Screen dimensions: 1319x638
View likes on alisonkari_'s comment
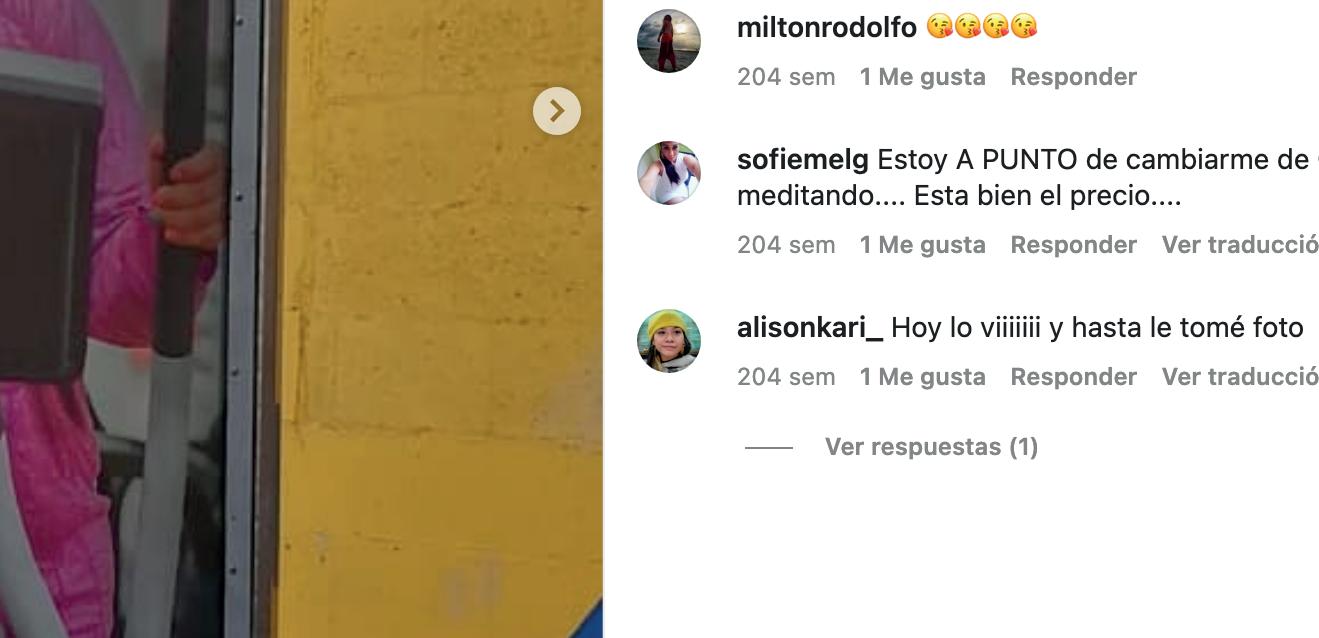tap(922, 377)
